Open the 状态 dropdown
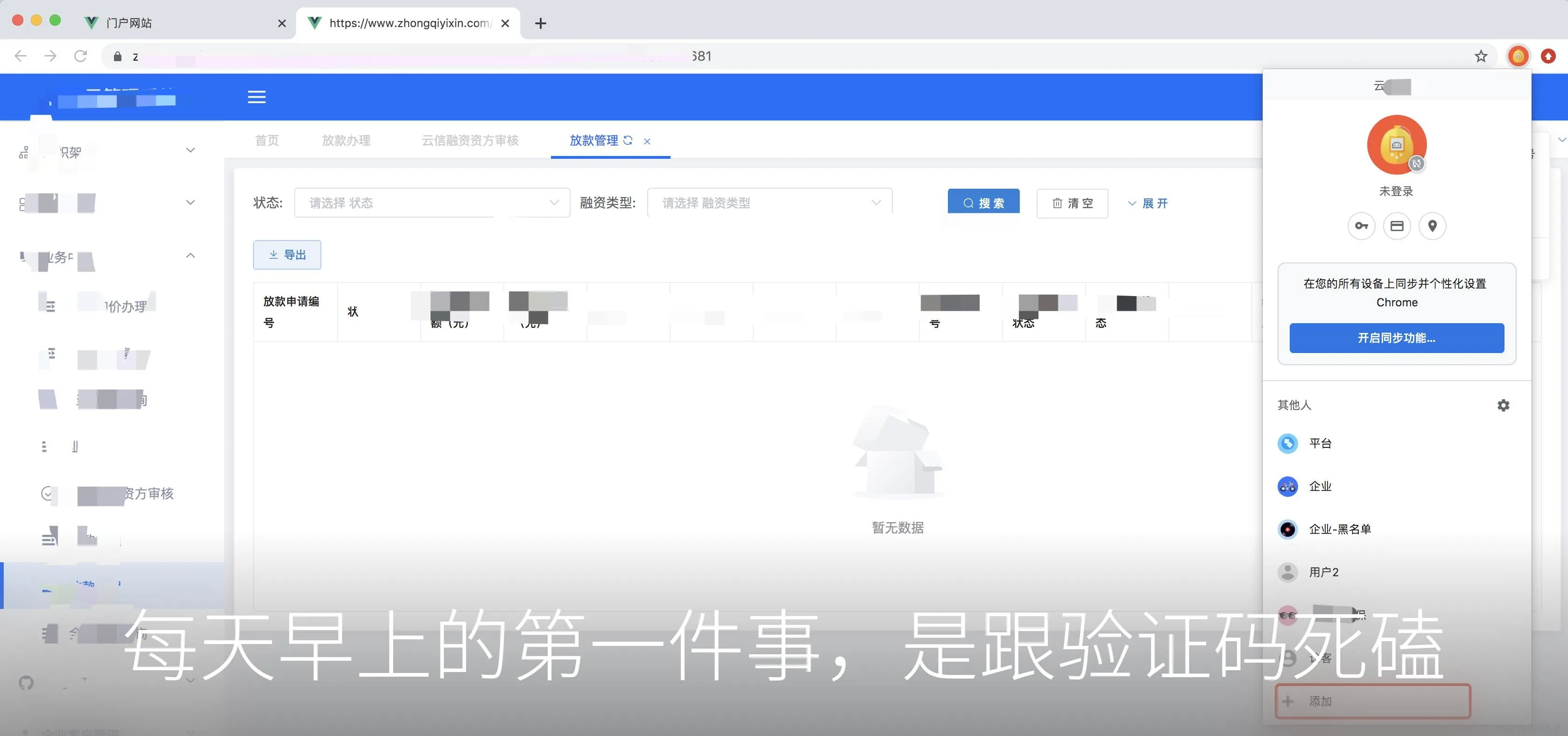This screenshot has height=736, width=1568. pos(432,203)
